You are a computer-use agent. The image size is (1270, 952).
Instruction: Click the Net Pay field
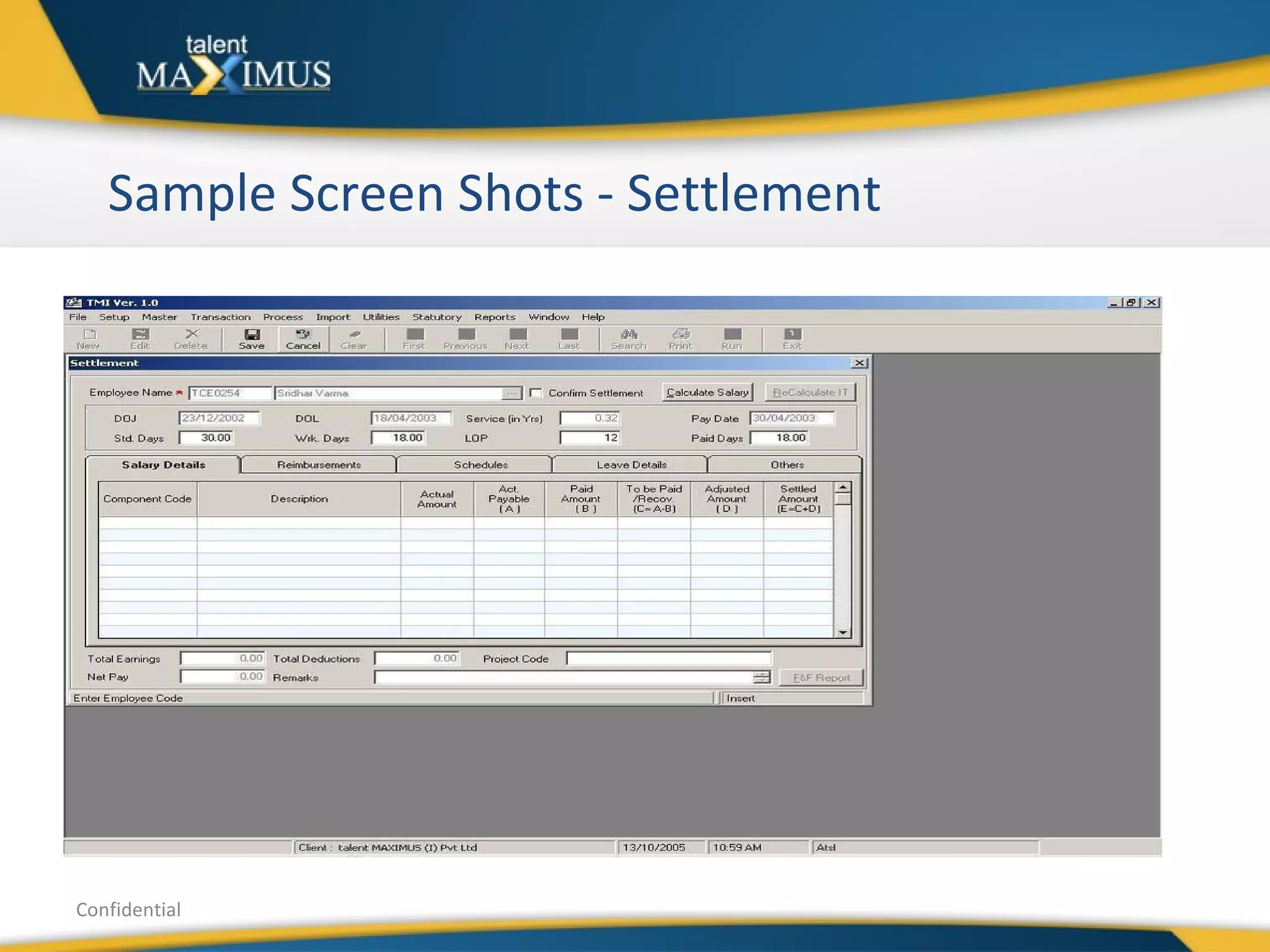coord(223,677)
